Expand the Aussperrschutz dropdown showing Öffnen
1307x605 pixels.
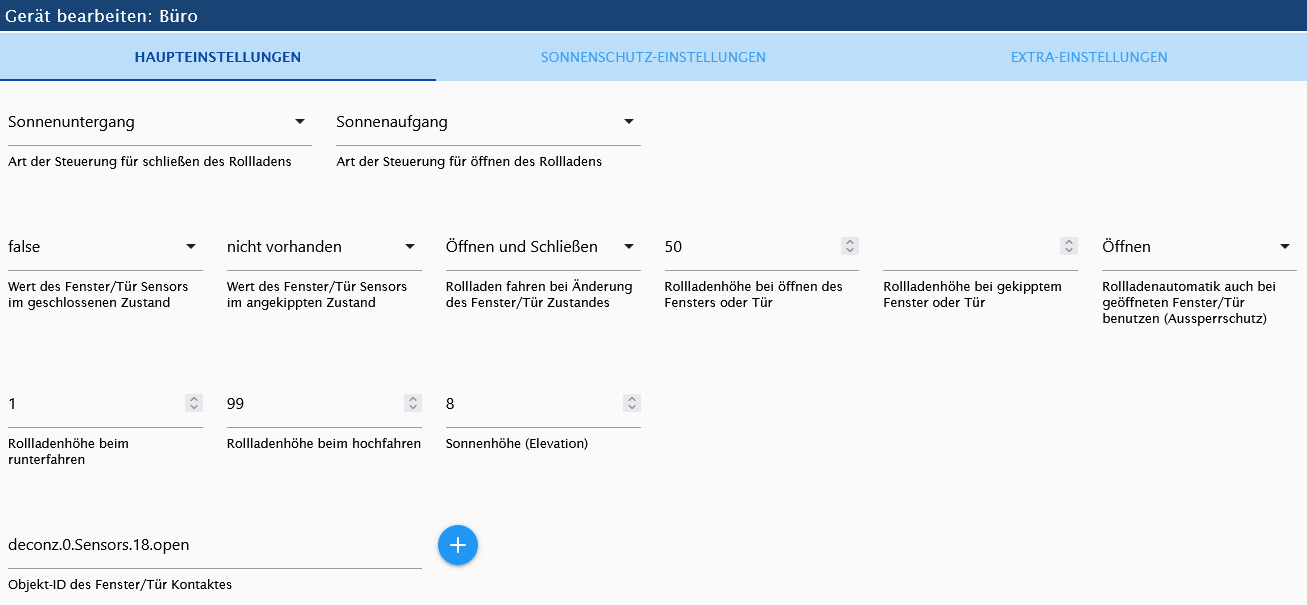point(1199,247)
